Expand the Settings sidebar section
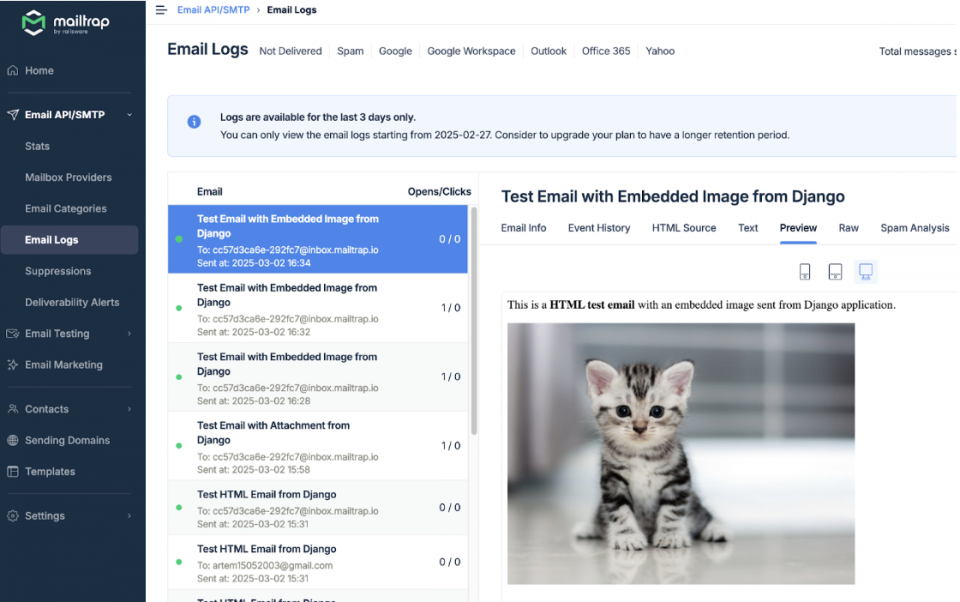This screenshot has height=602, width=960. [x=128, y=515]
